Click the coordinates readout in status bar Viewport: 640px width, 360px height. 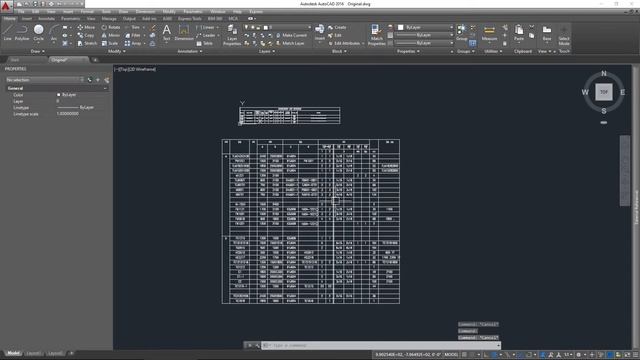pyautogui.click(x=408, y=355)
